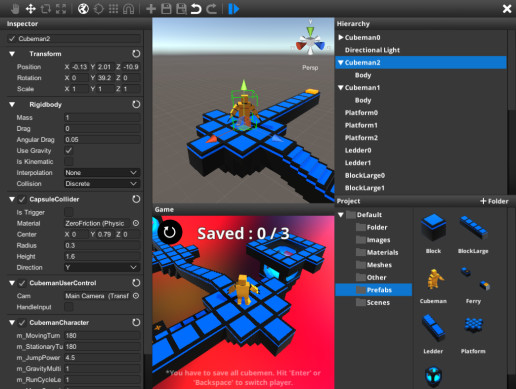This screenshot has width=516, height=389.
Task: Click the save as icon
Action: (x=181, y=9)
